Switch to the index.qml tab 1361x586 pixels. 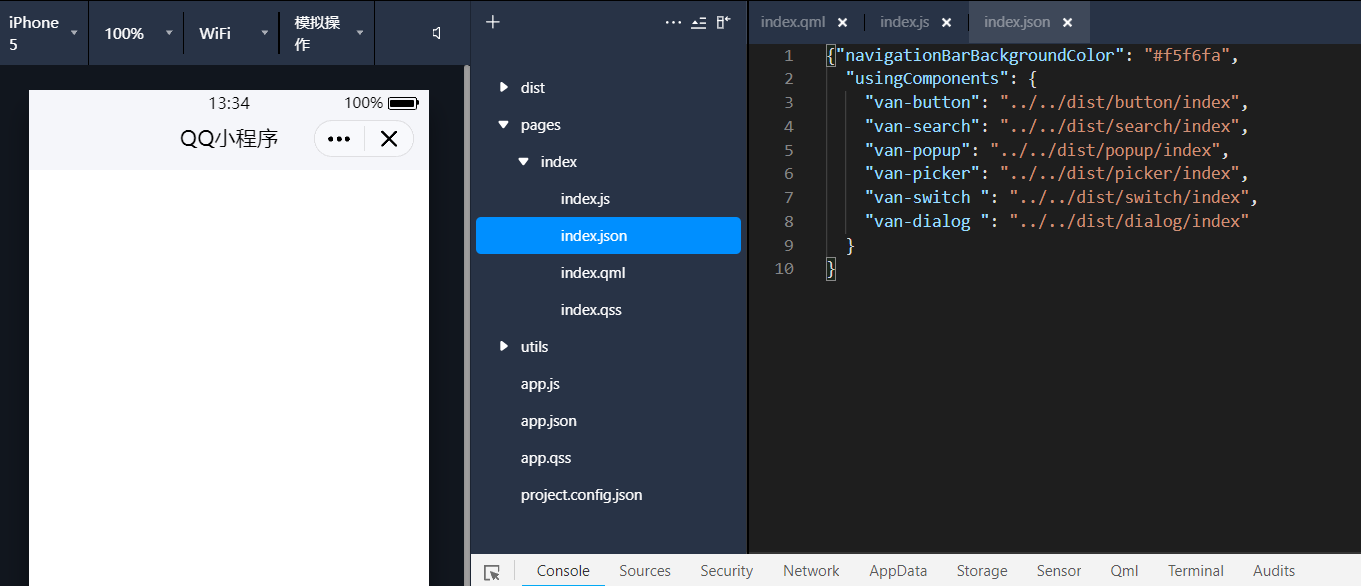(793, 22)
